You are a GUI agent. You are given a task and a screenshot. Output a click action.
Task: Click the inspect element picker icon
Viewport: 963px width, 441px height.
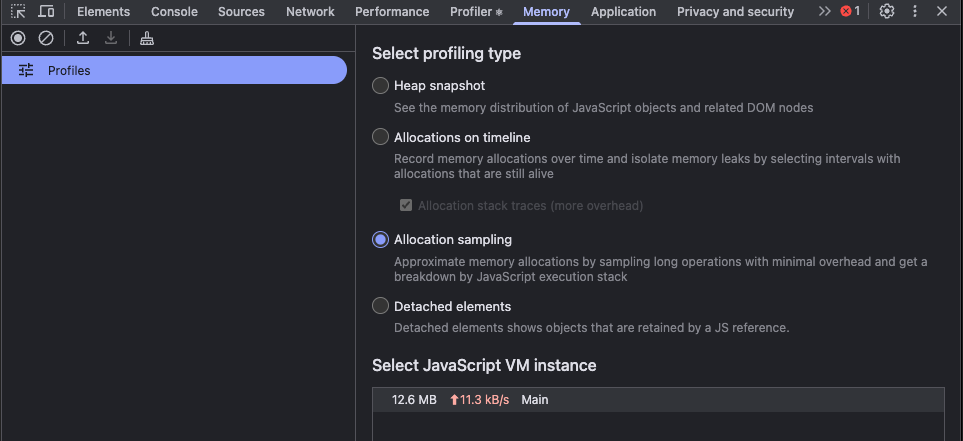(18, 12)
